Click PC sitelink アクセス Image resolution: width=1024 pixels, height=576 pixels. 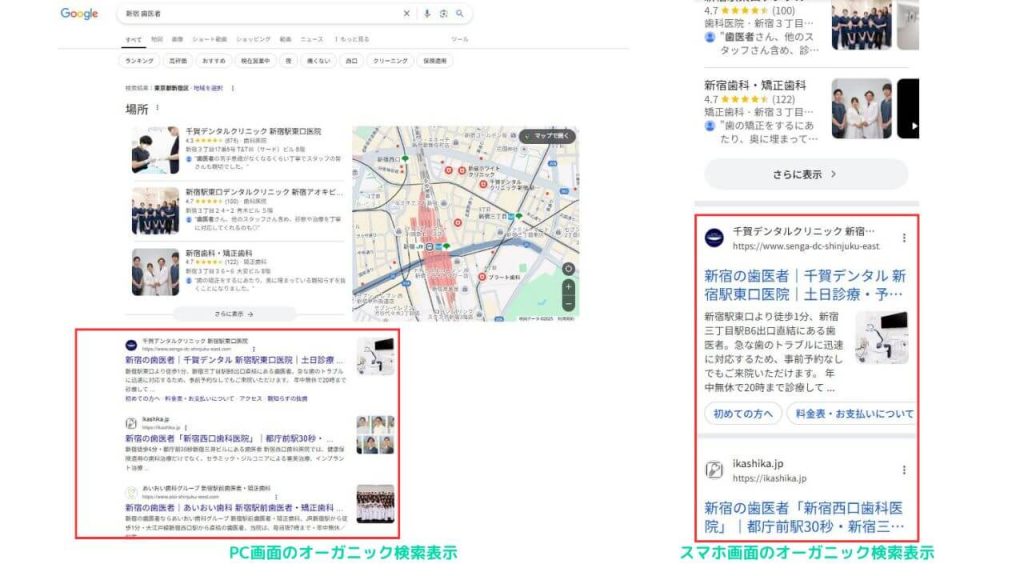(251, 398)
